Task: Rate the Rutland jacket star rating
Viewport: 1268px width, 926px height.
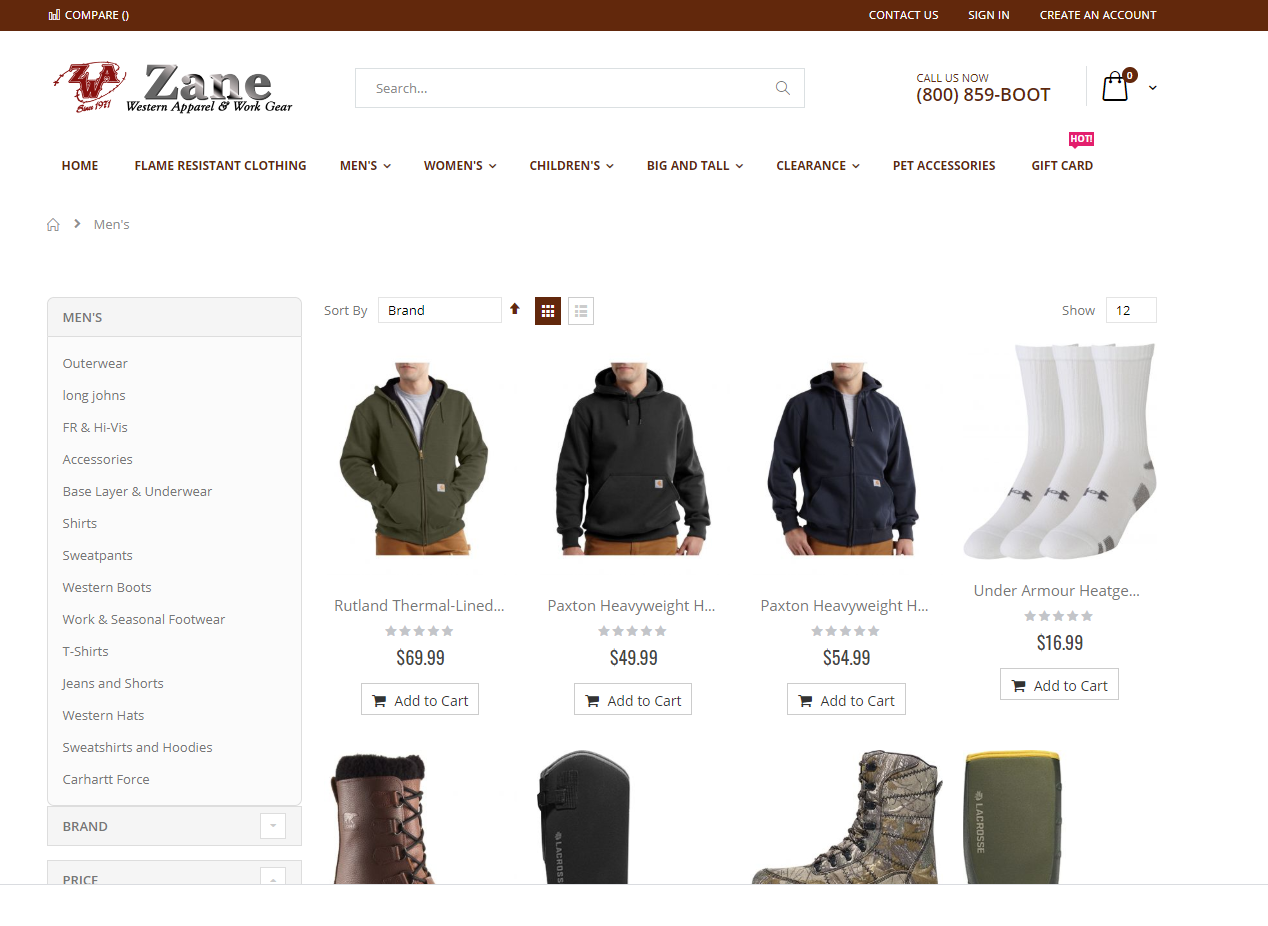Action: pyautogui.click(x=420, y=631)
